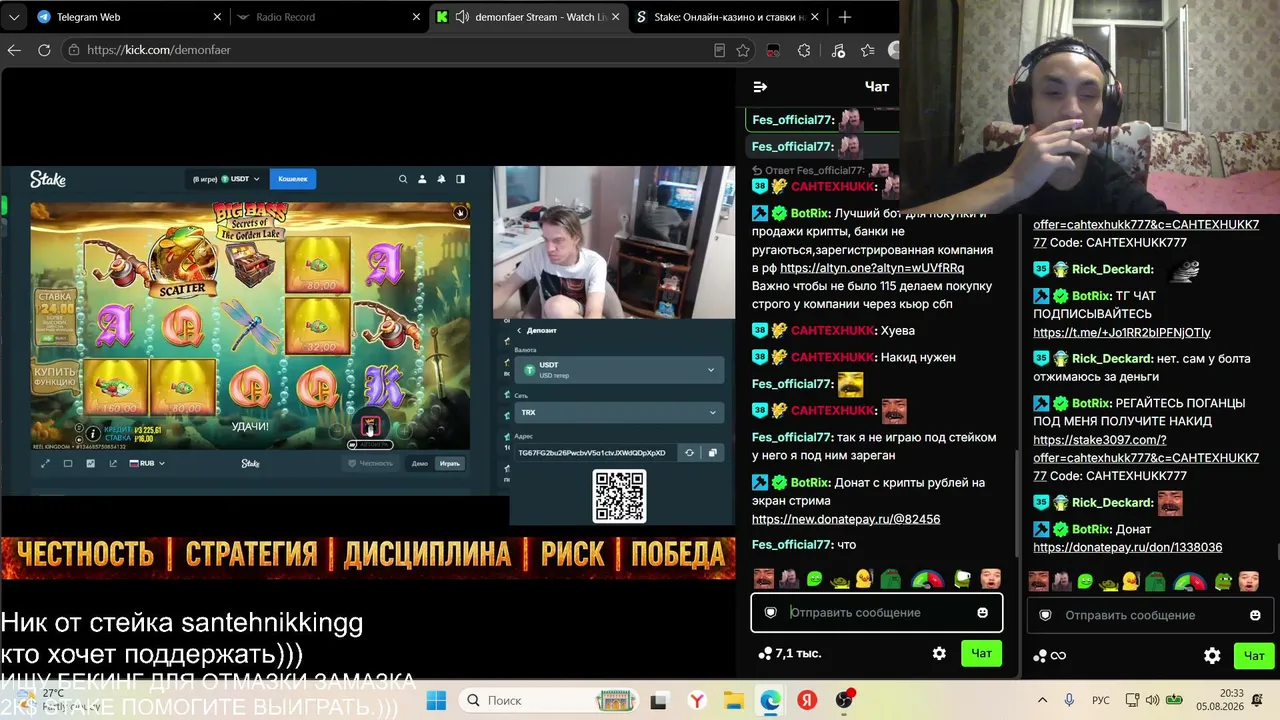
Task: Click the Кошелек wallet button
Action: (x=293, y=179)
